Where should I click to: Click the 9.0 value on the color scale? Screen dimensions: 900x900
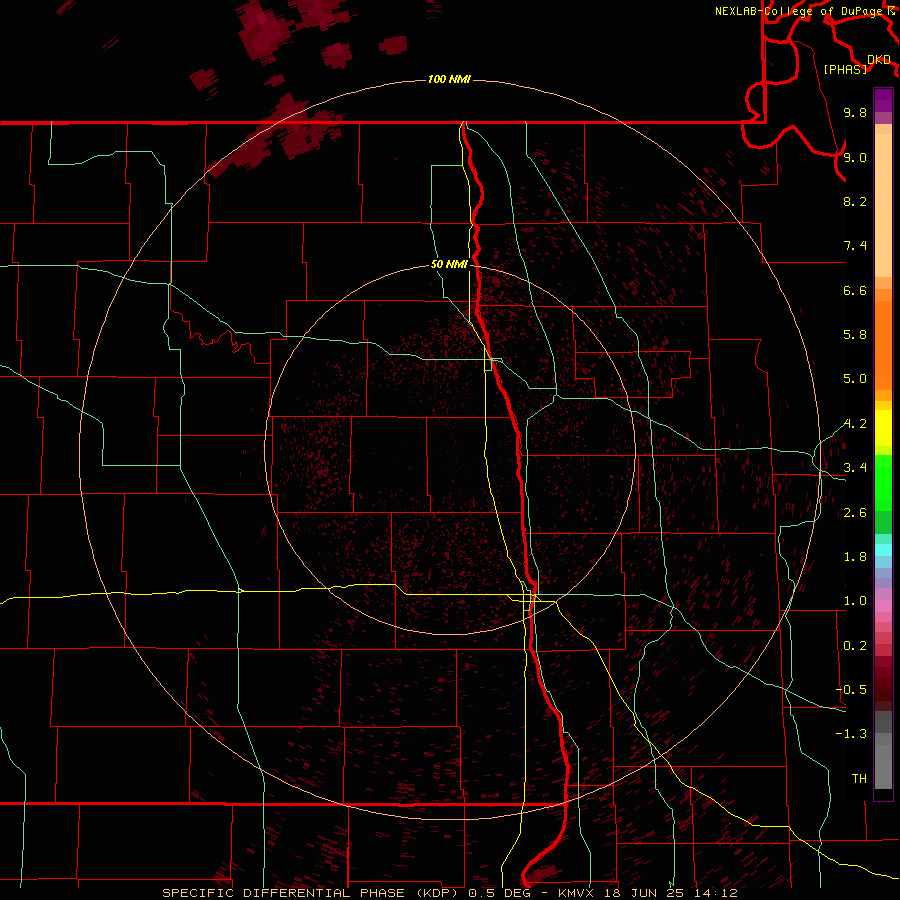[855, 157]
